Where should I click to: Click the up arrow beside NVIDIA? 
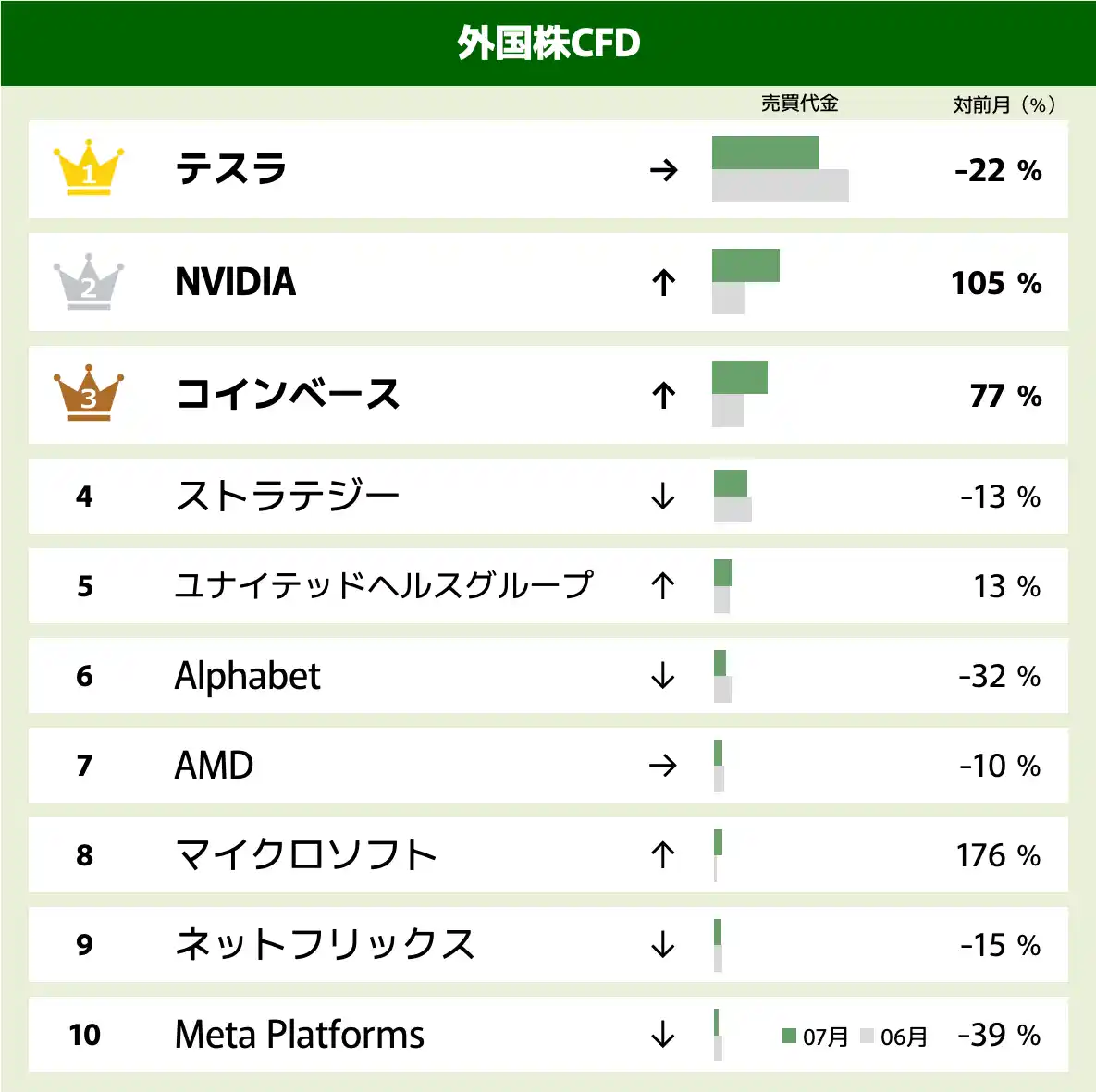pos(663,283)
